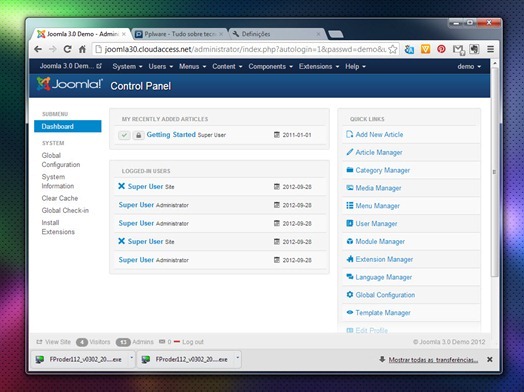
Task: Expand the Content menu
Action: pos(227,67)
